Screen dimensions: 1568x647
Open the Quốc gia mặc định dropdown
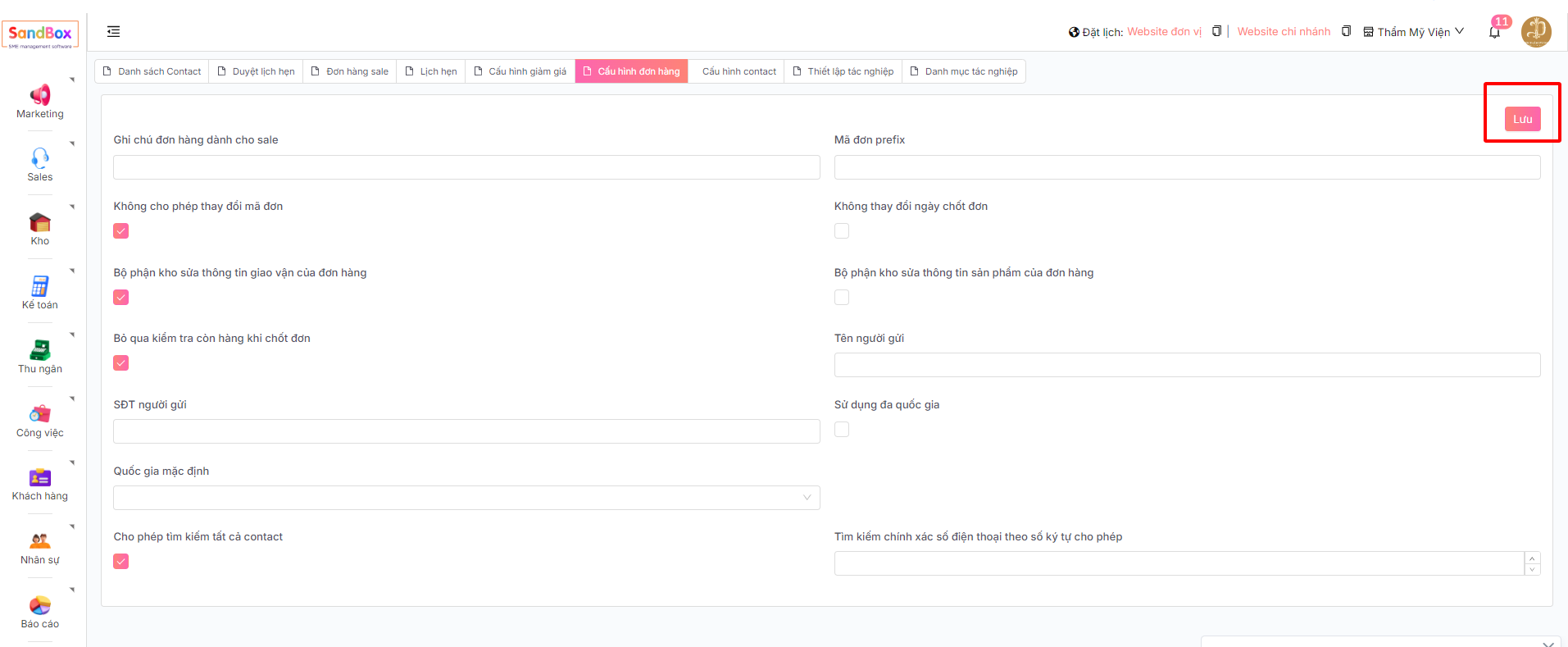466,498
